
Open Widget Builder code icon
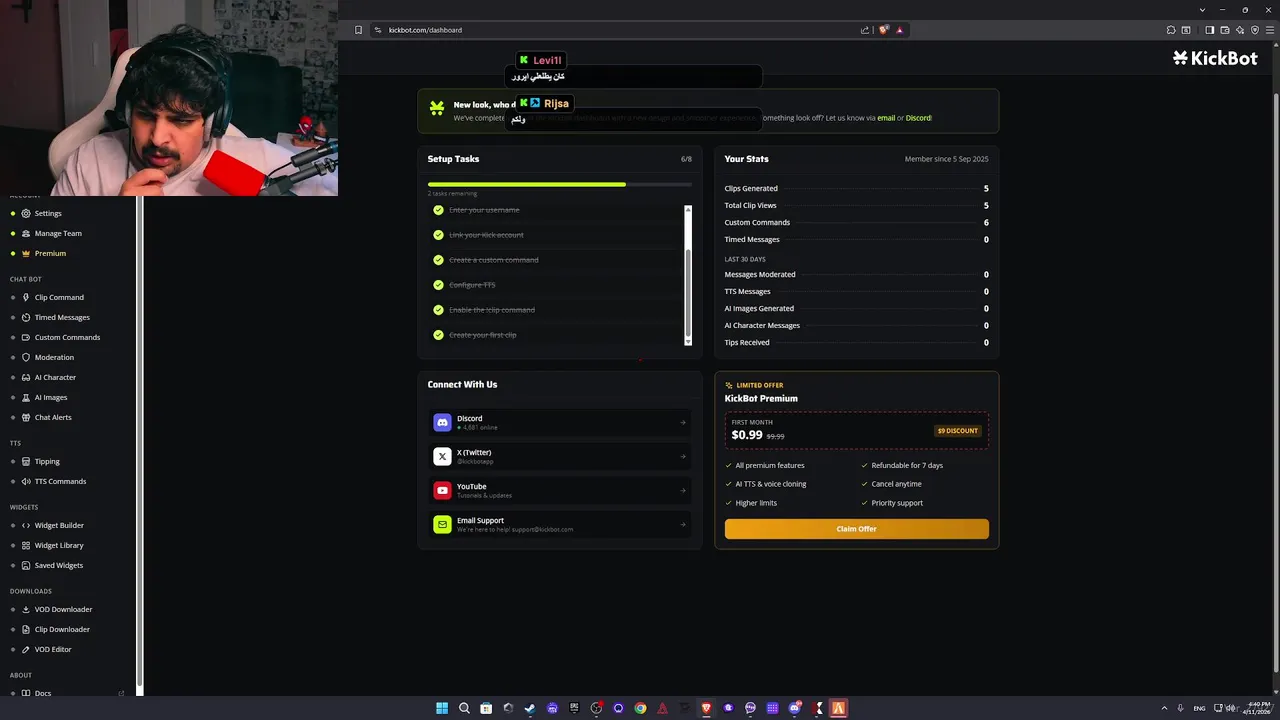[26, 525]
